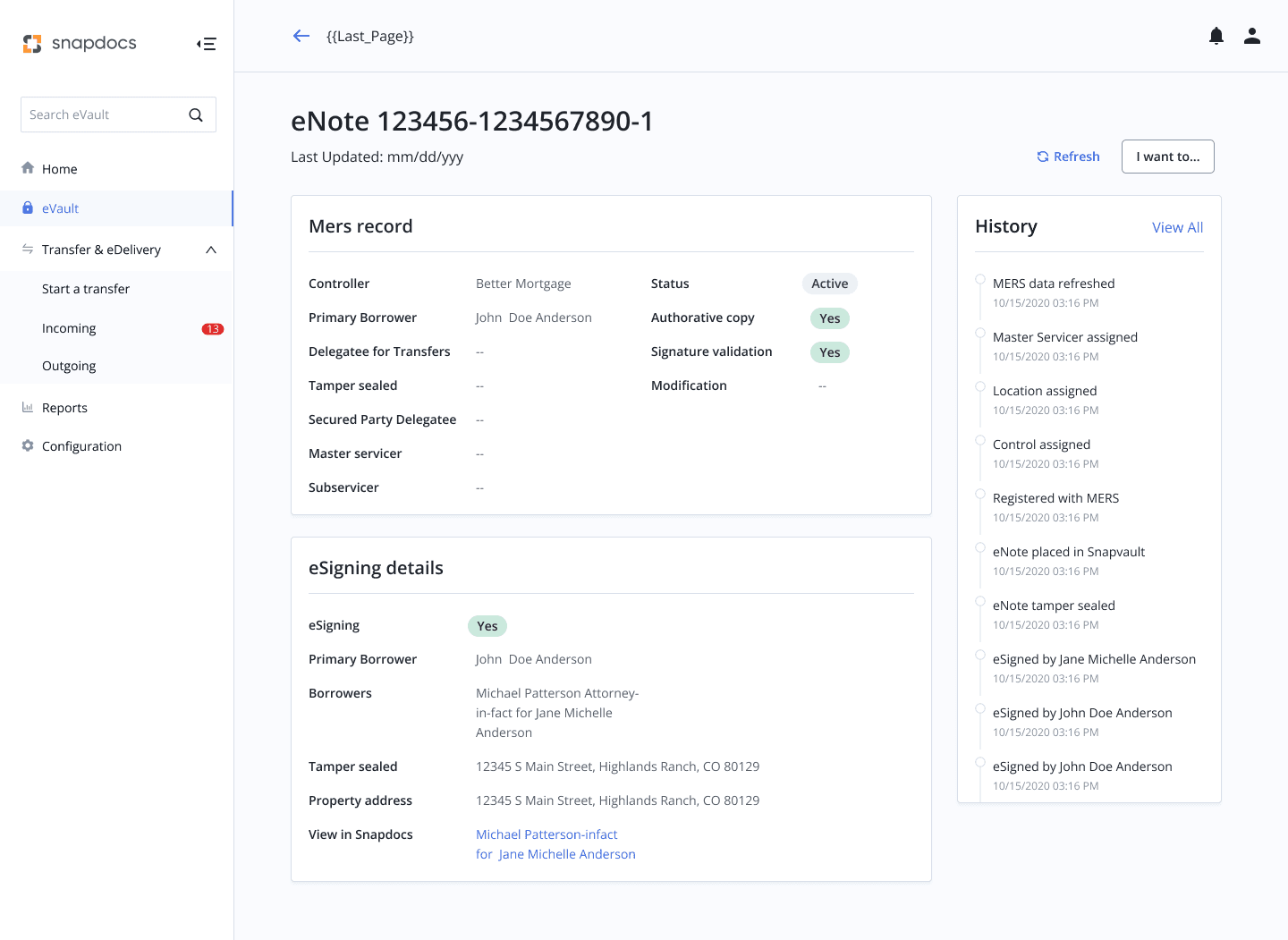Click timeline dot for MERS data refreshed
The image size is (1288, 940).
980,279
